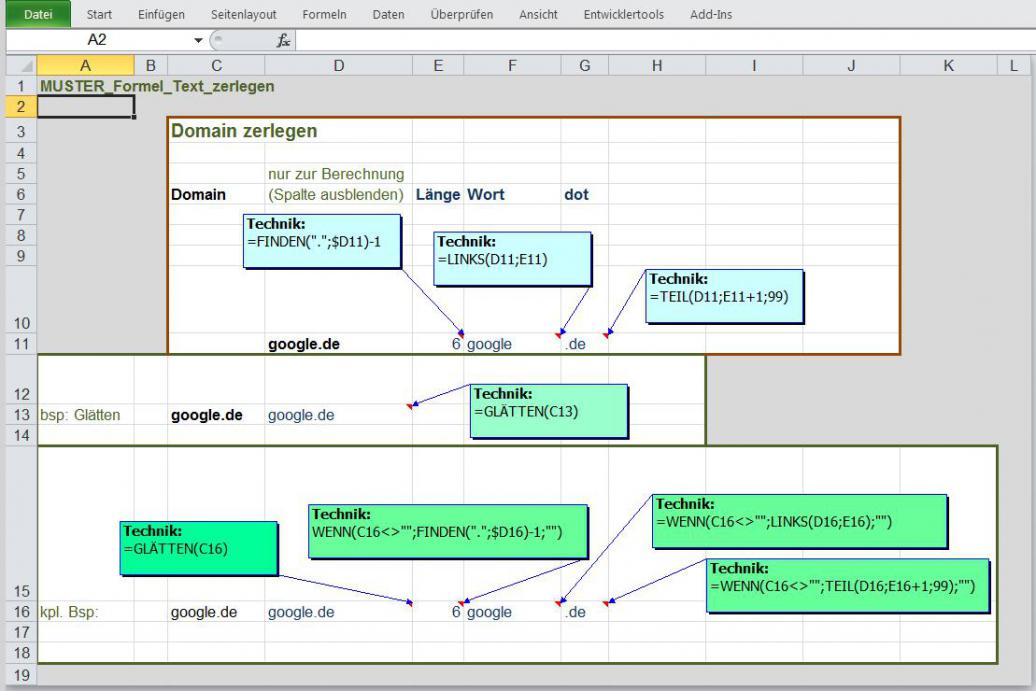Click the bold "google.de" cell in row 13
Image resolution: width=1036 pixels, height=691 pixels.
click(x=216, y=415)
